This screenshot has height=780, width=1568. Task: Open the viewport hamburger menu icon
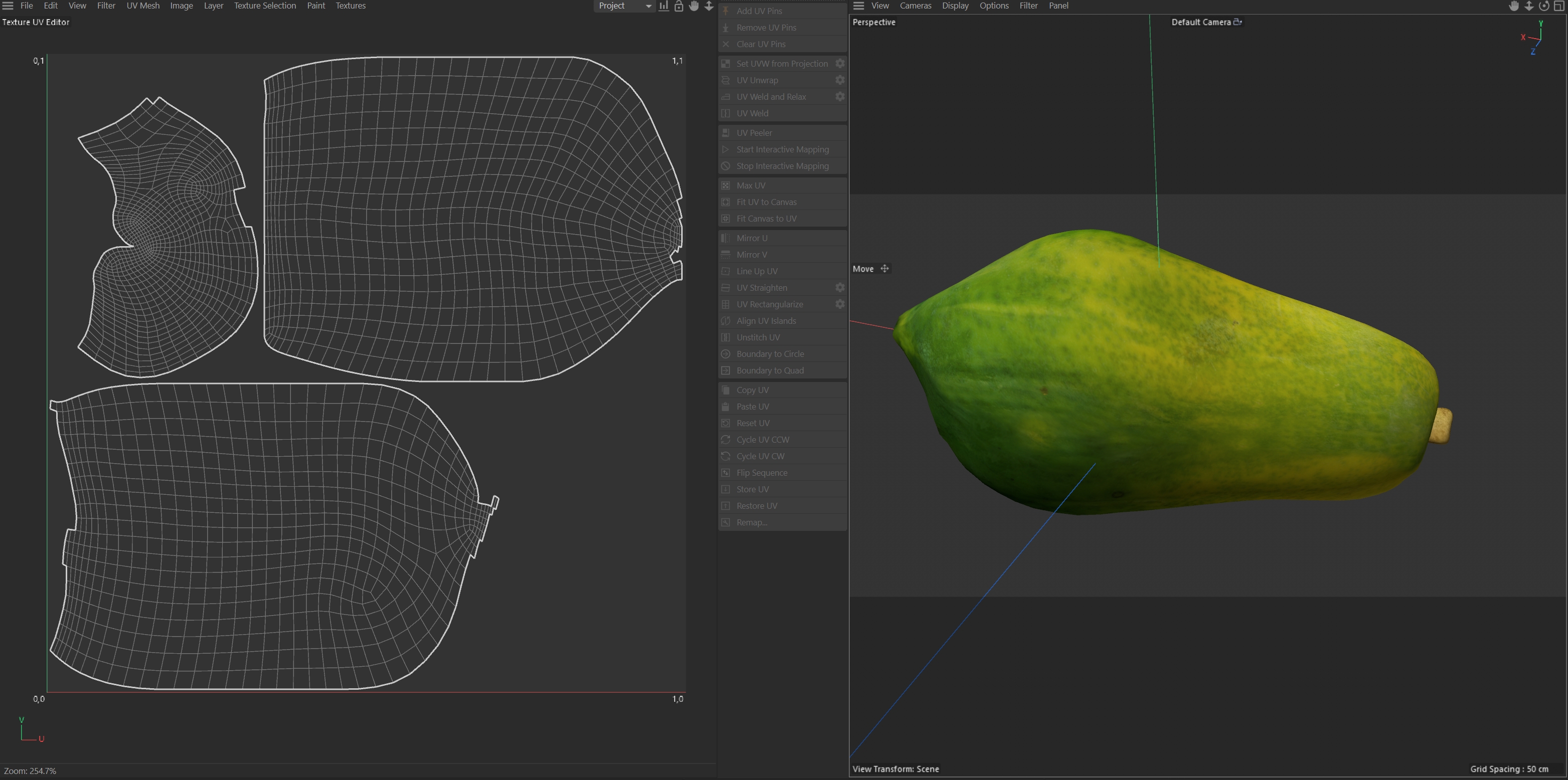click(858, 6)
